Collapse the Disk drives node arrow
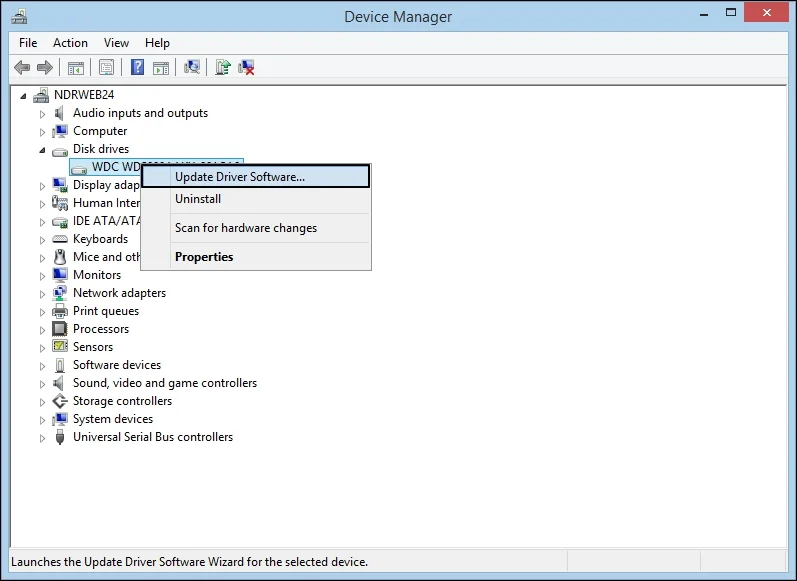The height and width of the screenshot is (581, 797). (x=42, y=150)
